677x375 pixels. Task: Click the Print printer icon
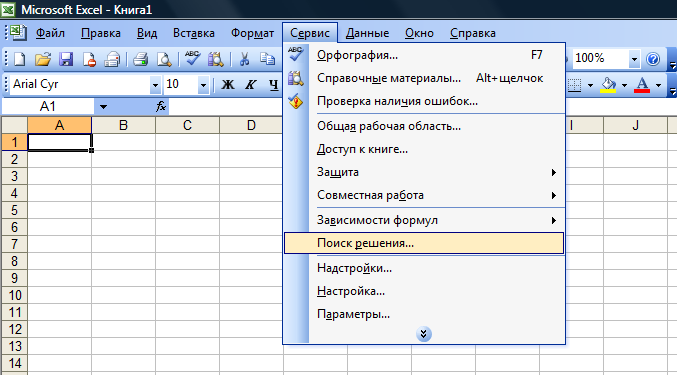click(141, 59)
